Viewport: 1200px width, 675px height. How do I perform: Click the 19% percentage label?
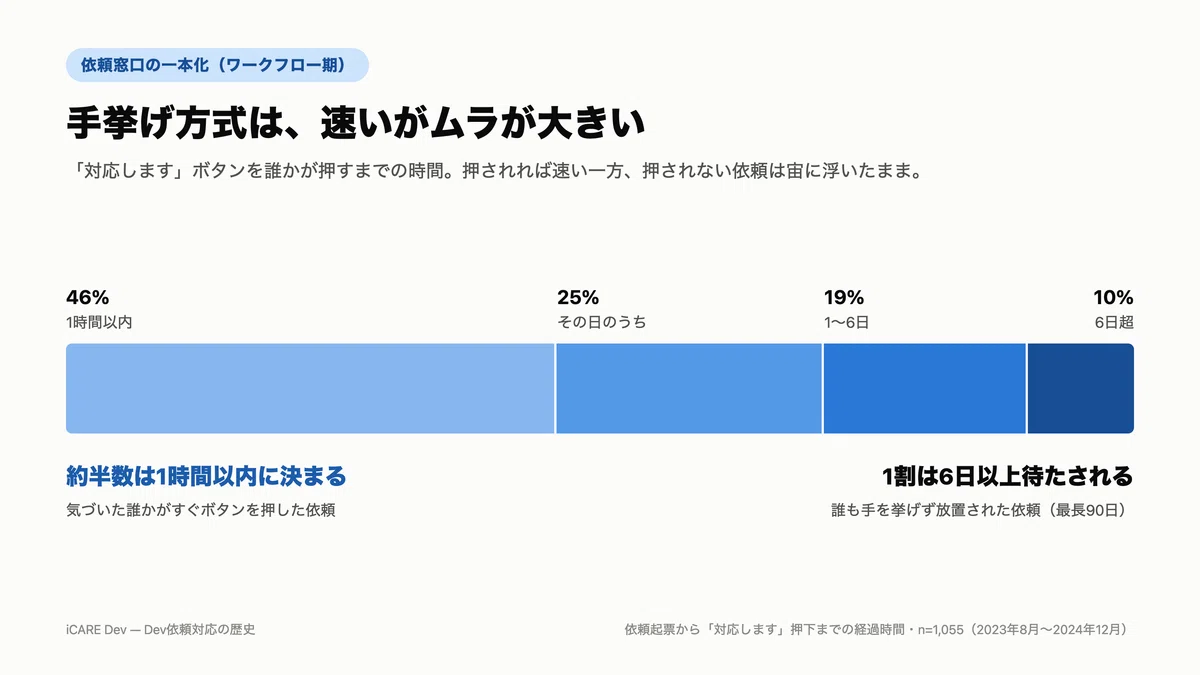(x=844, y=297)
